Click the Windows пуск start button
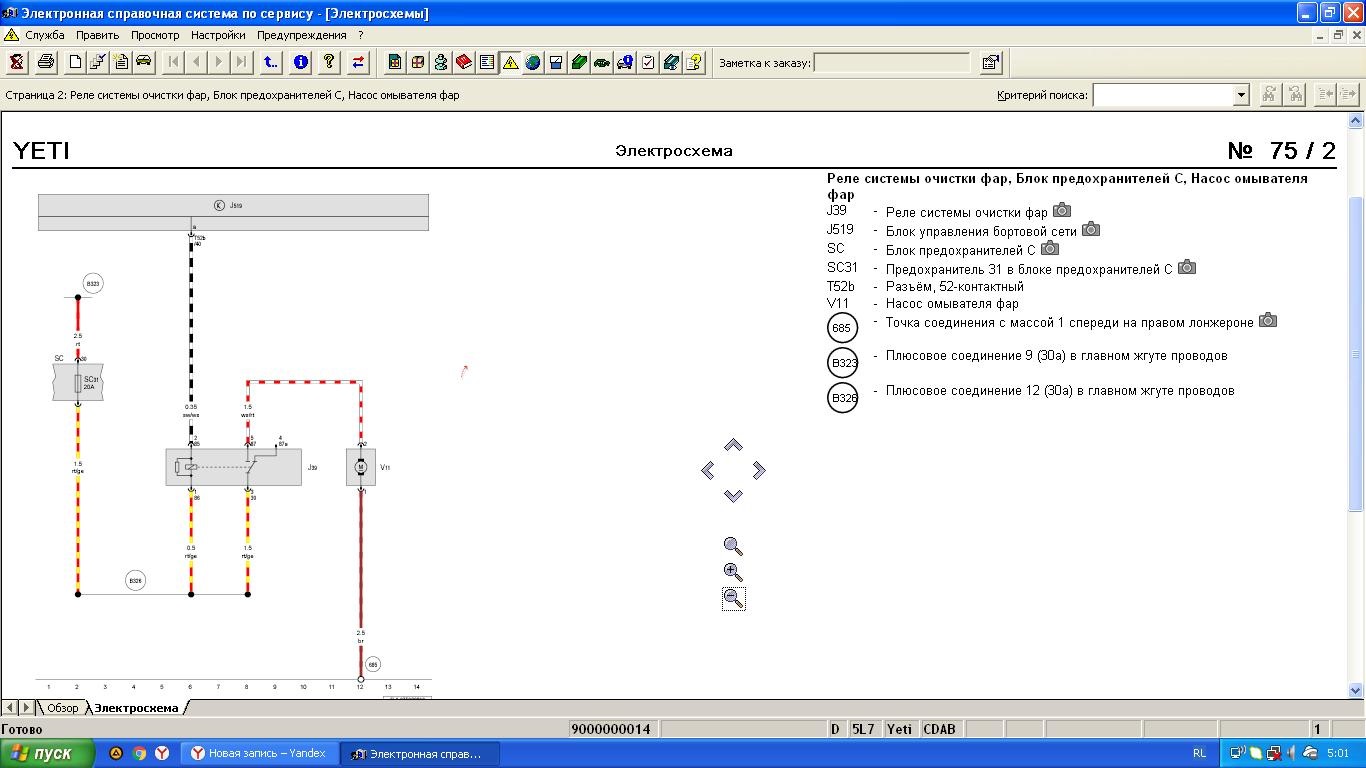 point(48,753)
